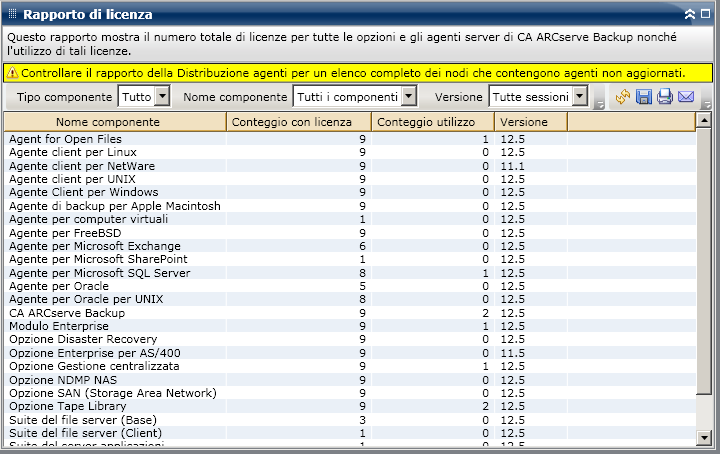
Task: Sort by Nome componente column header
Action: 115,122
